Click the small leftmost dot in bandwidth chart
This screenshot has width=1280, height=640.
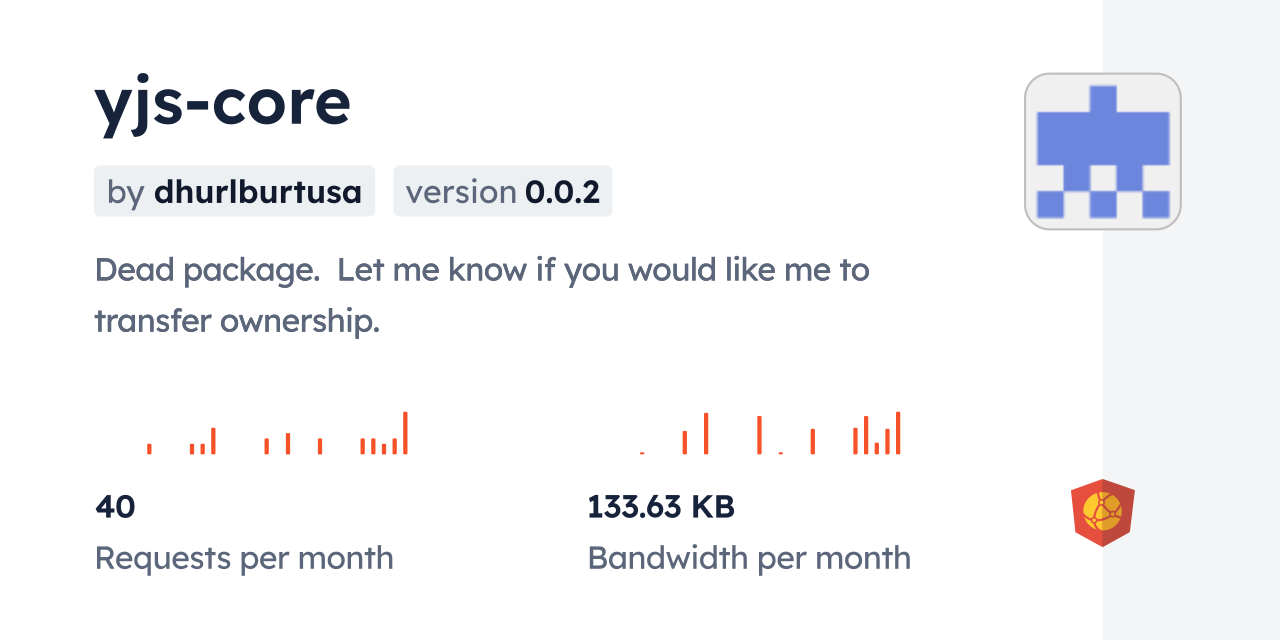click(642, 453)
